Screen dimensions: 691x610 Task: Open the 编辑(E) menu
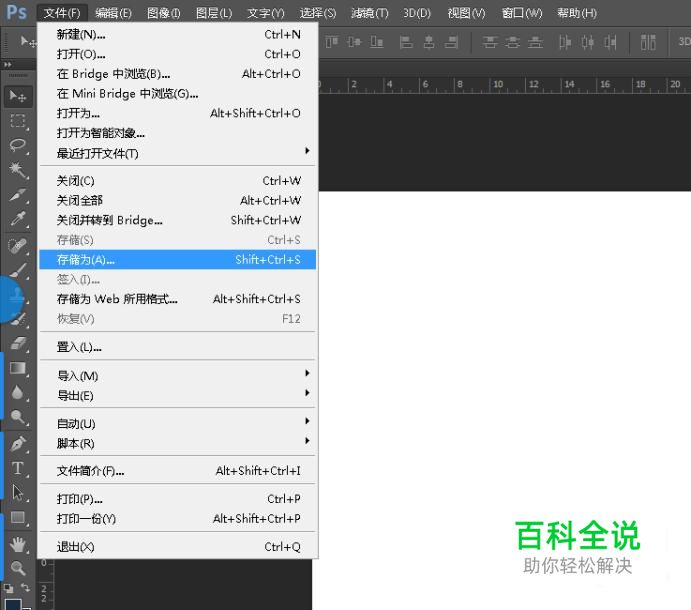113,13
